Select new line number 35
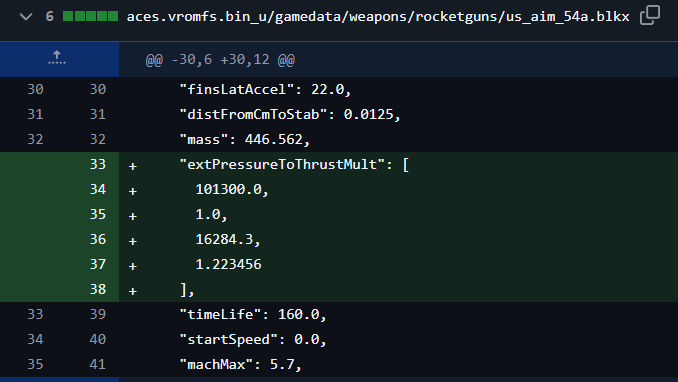678x382 pixels. coord(98,215)
